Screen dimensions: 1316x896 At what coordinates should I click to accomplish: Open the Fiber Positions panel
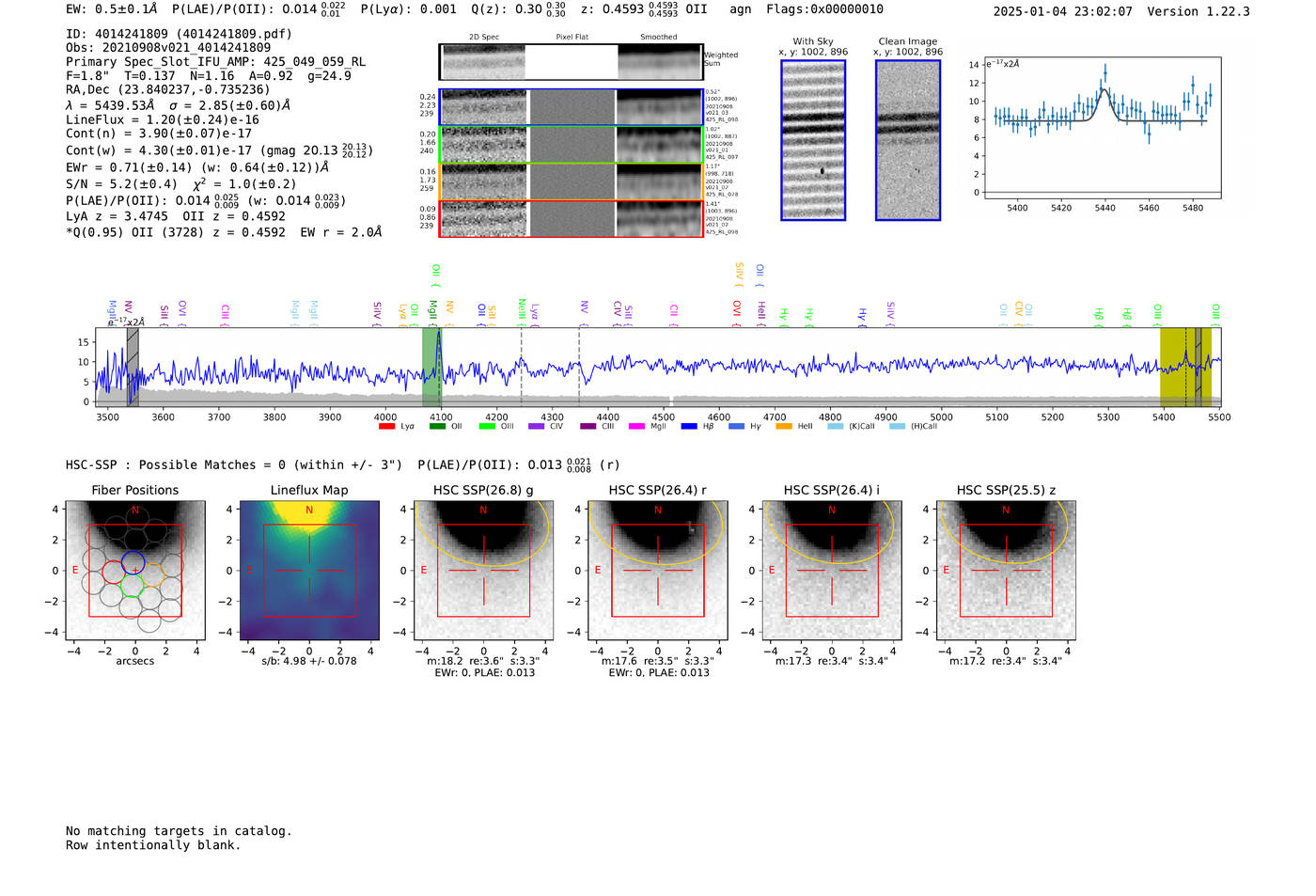135,571
